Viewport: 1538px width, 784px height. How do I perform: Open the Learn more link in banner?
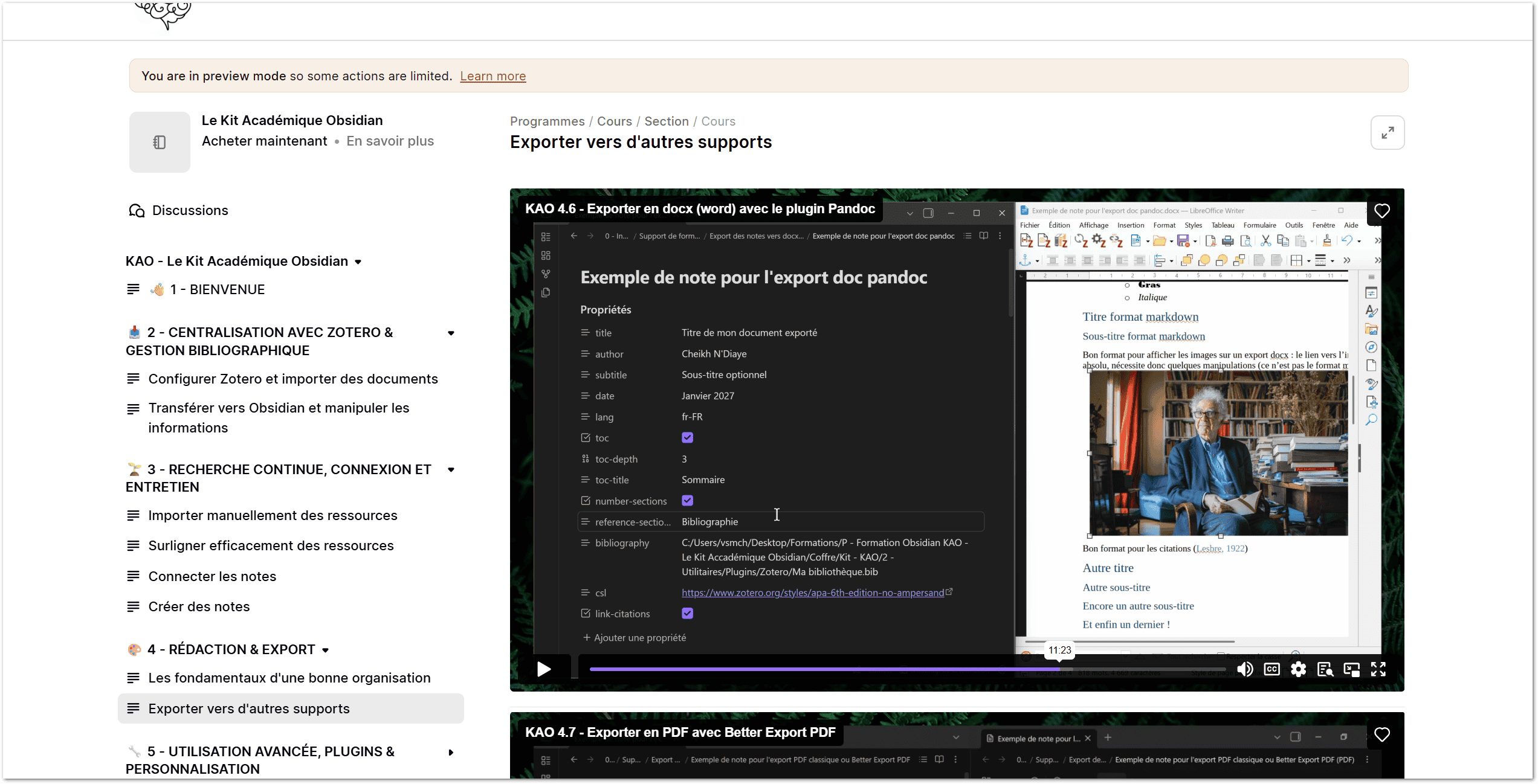point(493,76)
